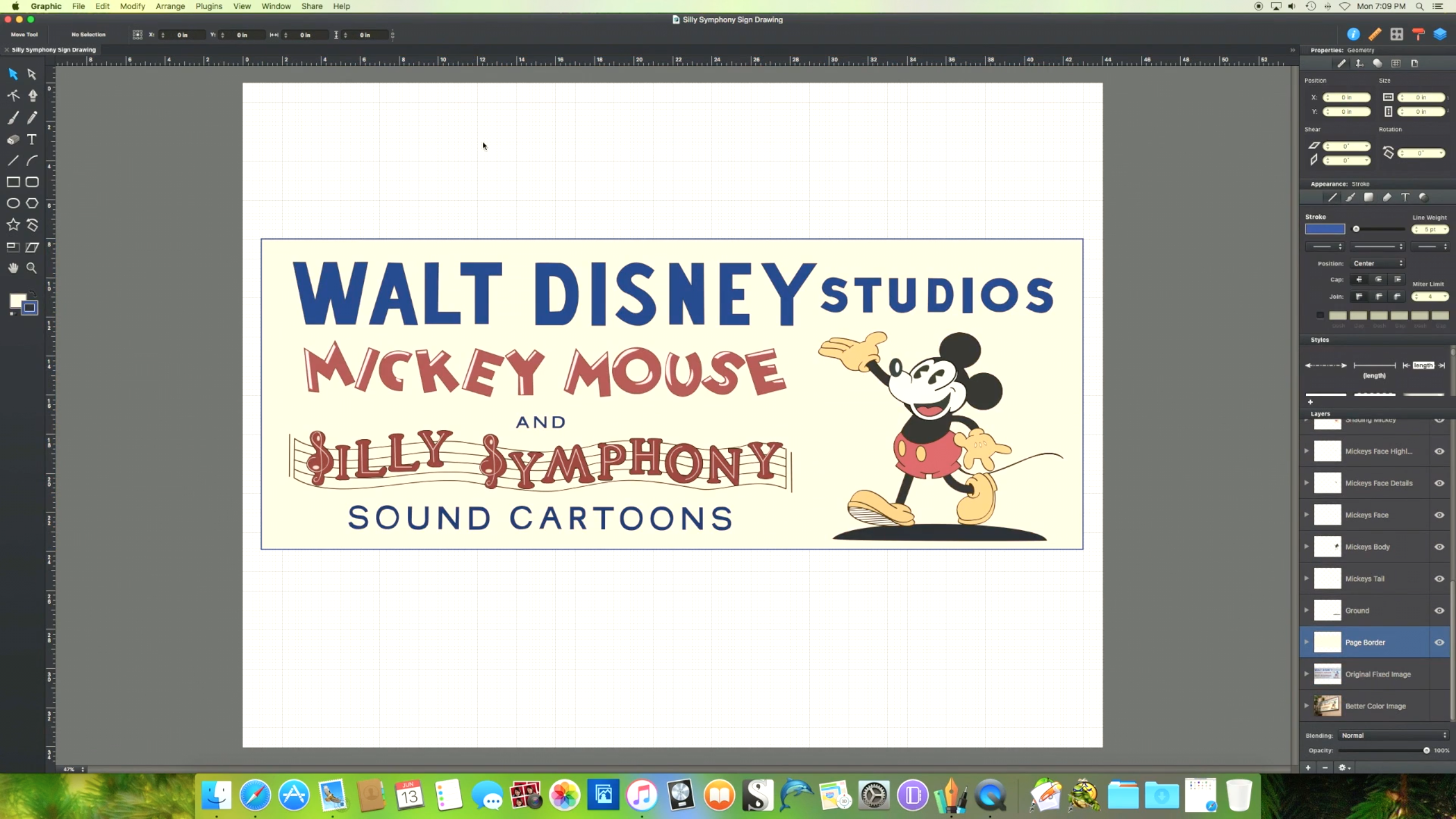Image resolution: width=1456 pixels, height=819 pixels.
Task: Select the Silly Symphony Sign Drawing document tab
Action: click(x=53, y=49)
